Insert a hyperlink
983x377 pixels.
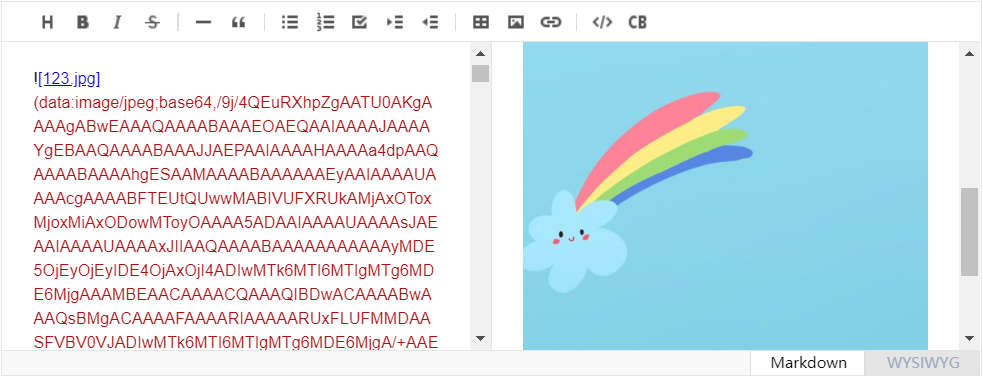coord(550,22)
